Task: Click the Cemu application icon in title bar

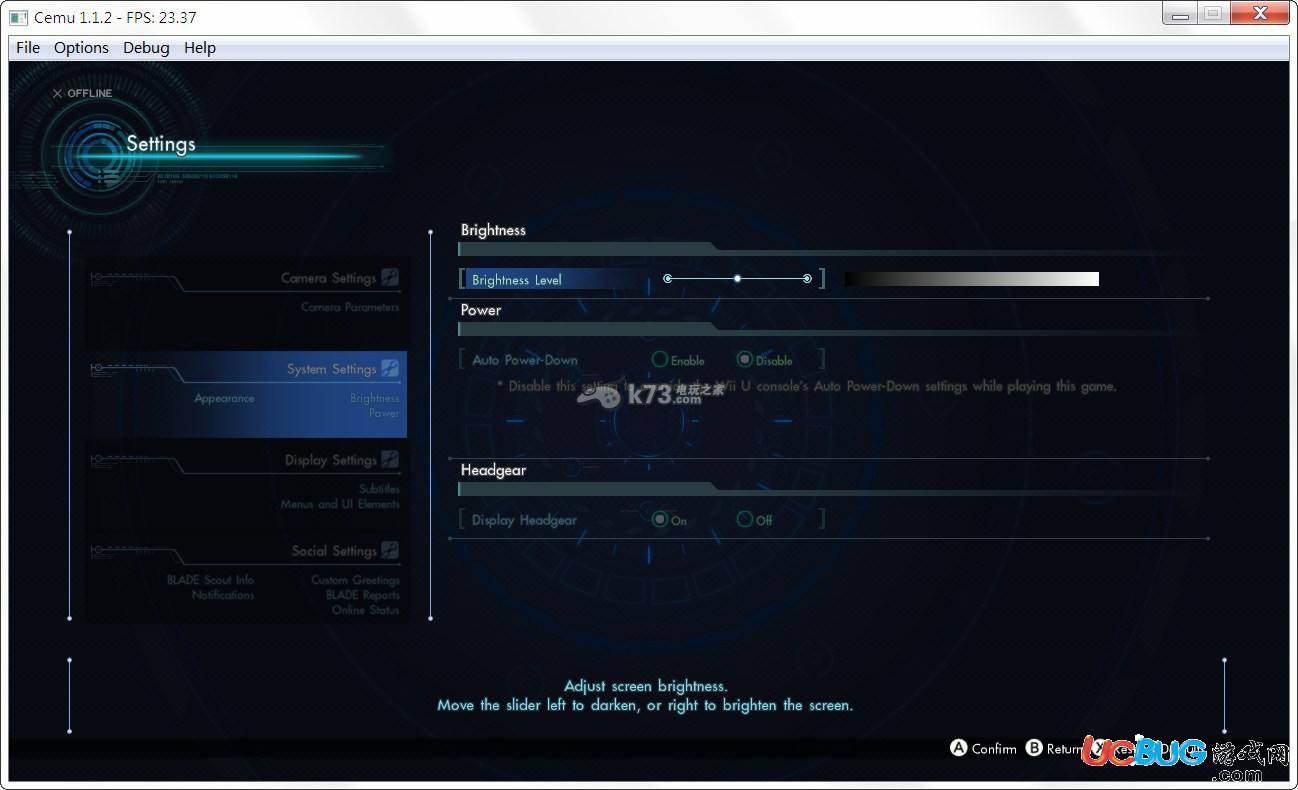Action: point(19,17)
